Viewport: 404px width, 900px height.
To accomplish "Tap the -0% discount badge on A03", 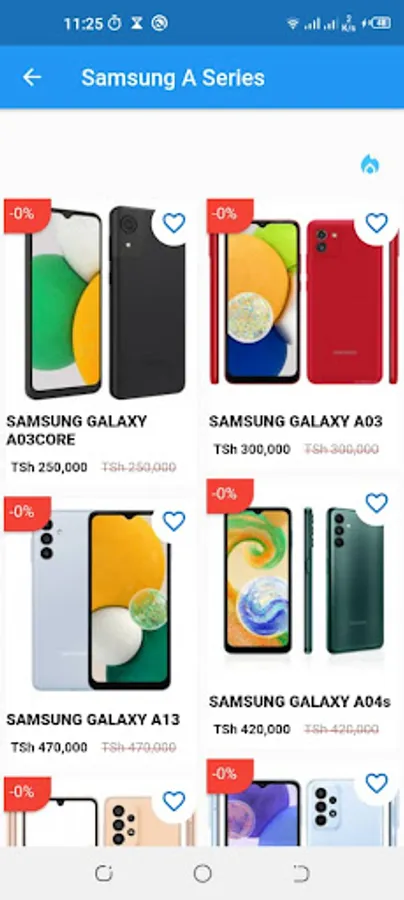I will (x=228, y=215).
